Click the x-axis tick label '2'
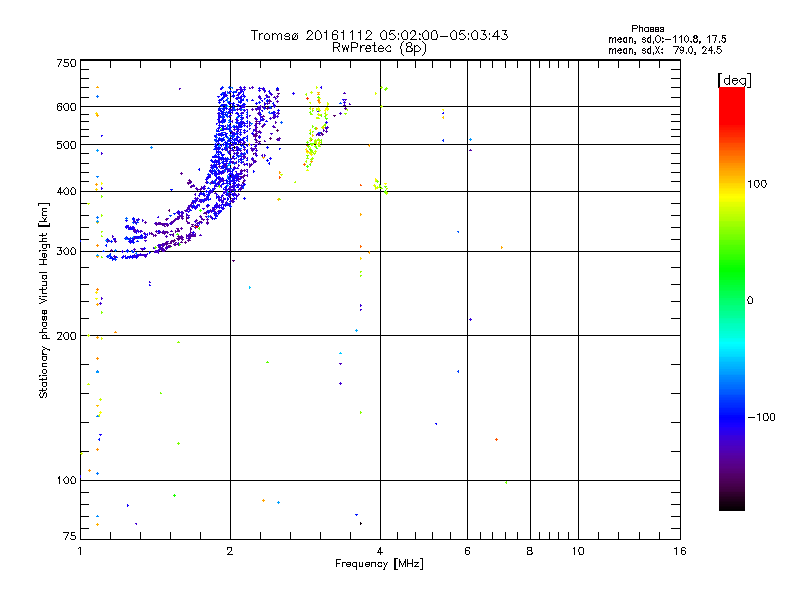 (x=230, y=551)
